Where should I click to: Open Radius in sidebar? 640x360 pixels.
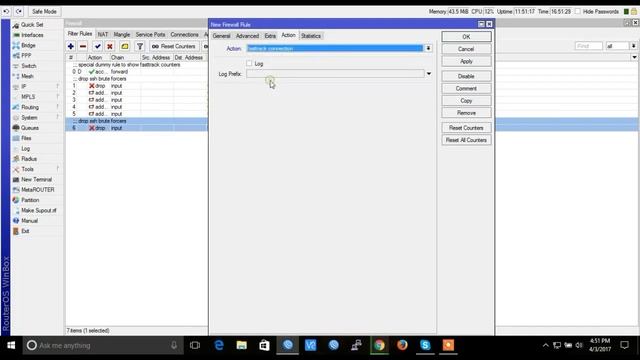29,159
